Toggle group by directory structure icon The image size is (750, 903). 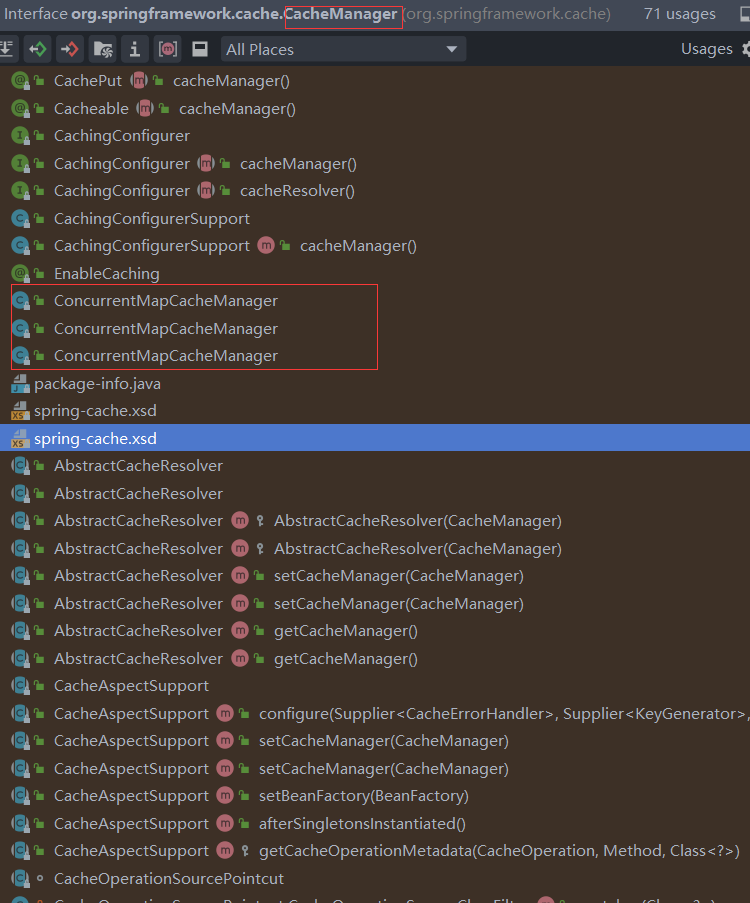(103, 50)
